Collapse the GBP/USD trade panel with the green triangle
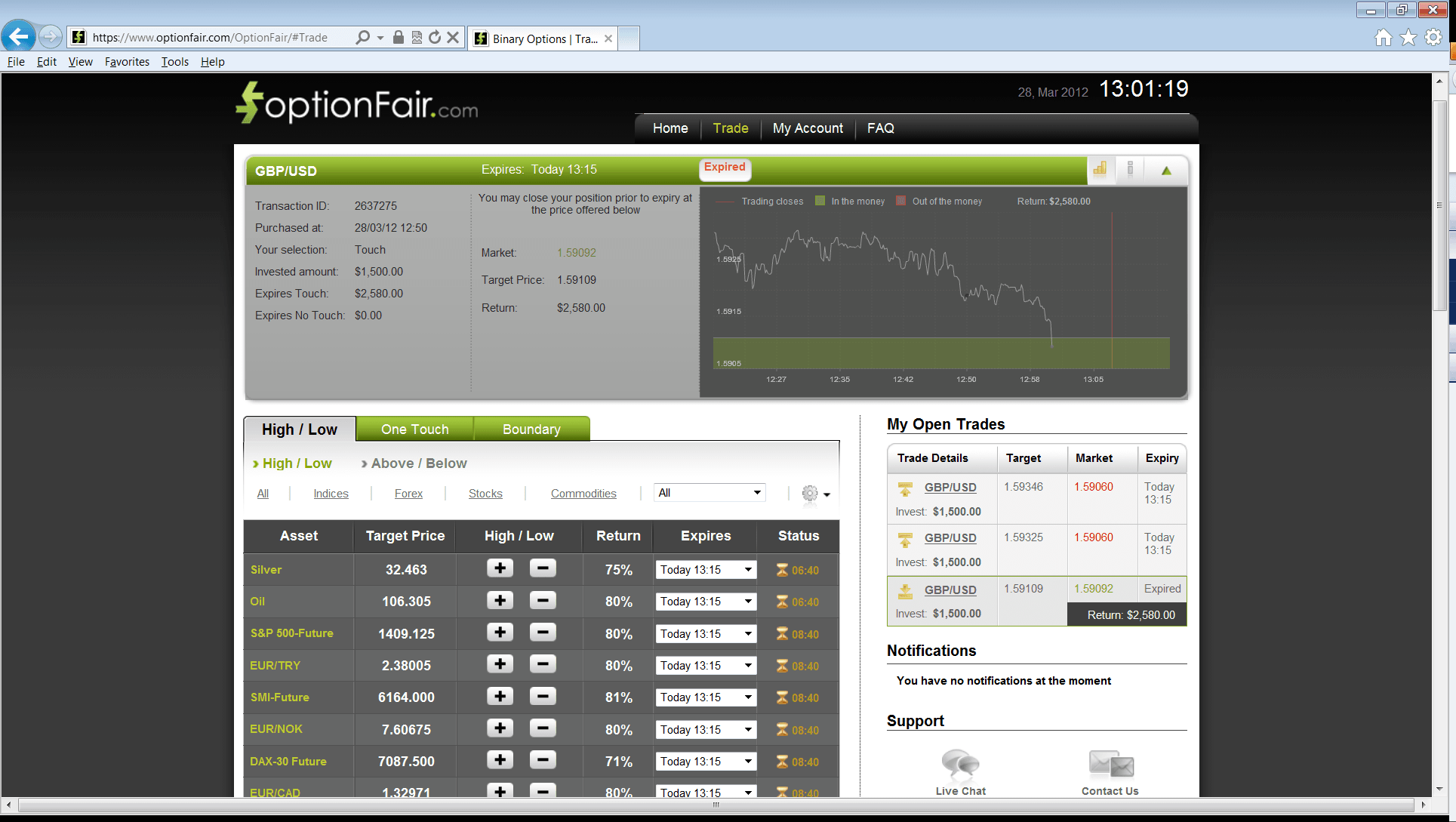This screenshot has height=822, width=1456. pos(1165,171)
